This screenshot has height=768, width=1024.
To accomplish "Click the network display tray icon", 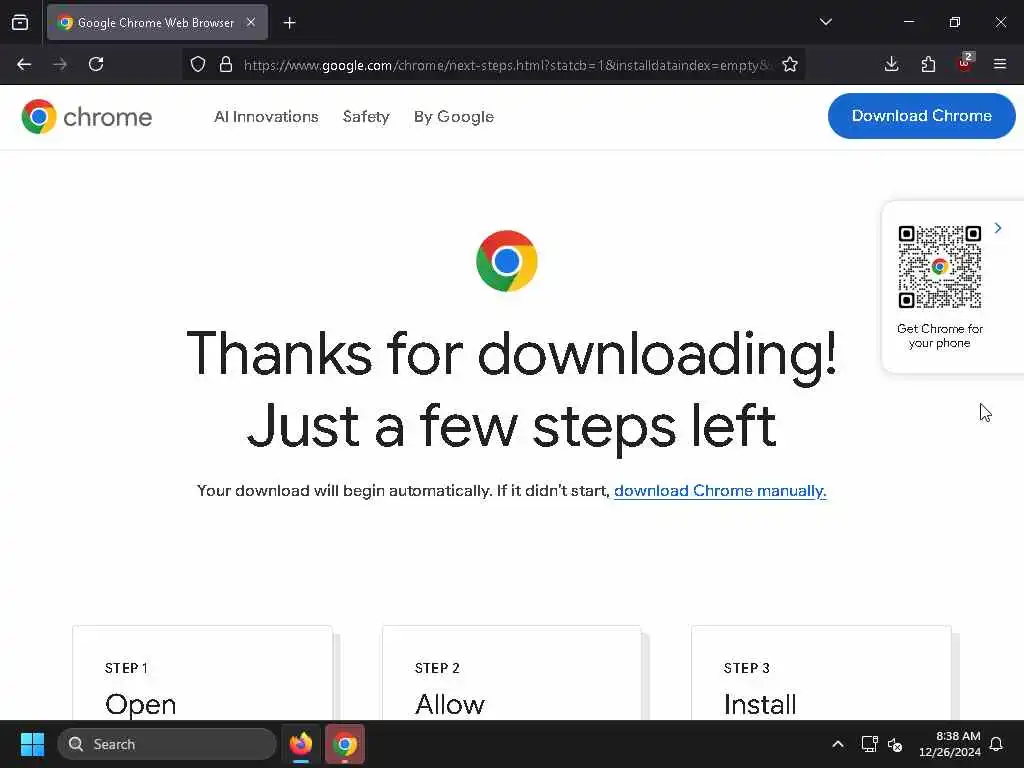I will (869, 744).
